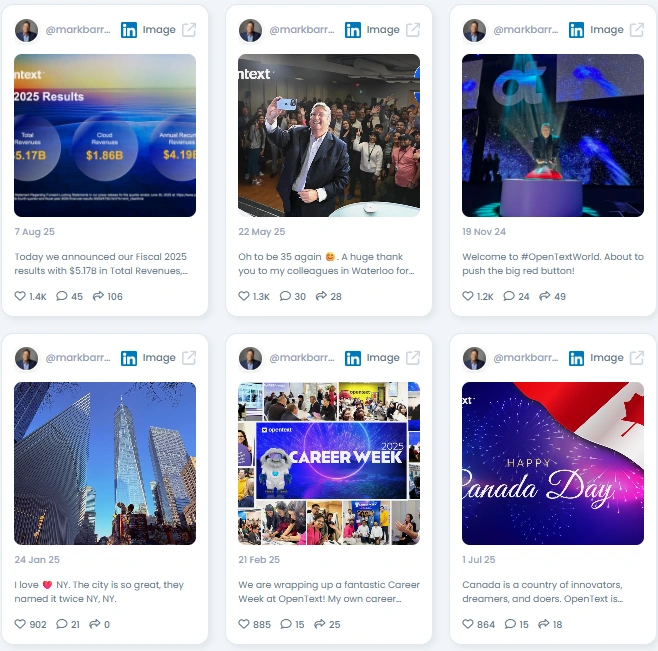The width and height of the screenshot is (658, 651).
Task: Click comment icon on 1 Jul 25 post
Action: (510, 624)
